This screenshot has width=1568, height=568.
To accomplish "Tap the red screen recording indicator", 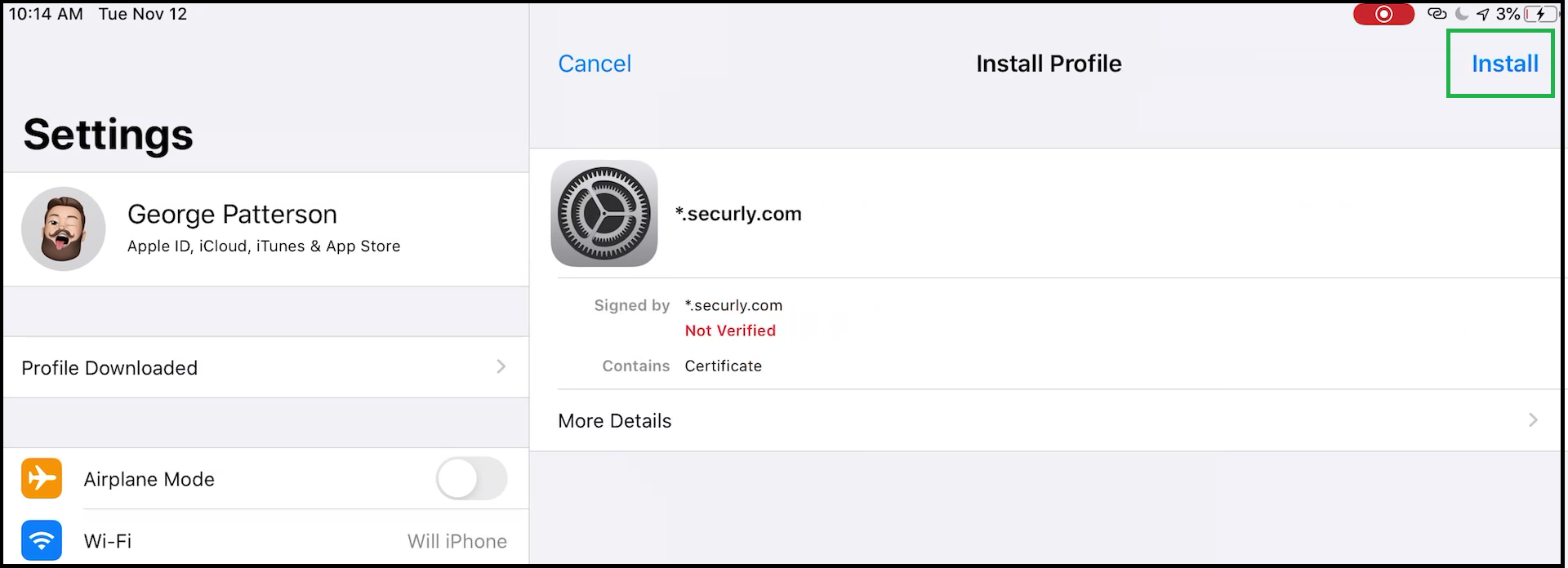I will coord(1383,14).
